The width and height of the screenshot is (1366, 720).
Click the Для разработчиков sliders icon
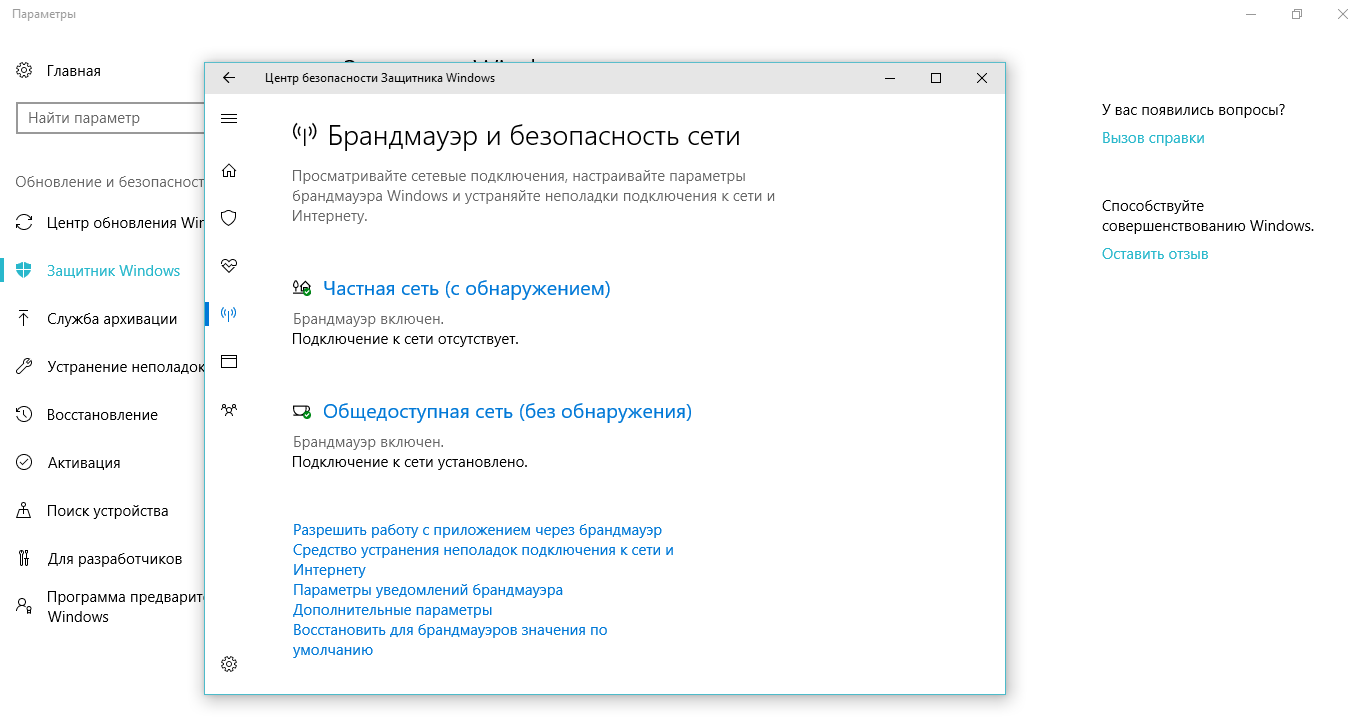click(24, 558)
